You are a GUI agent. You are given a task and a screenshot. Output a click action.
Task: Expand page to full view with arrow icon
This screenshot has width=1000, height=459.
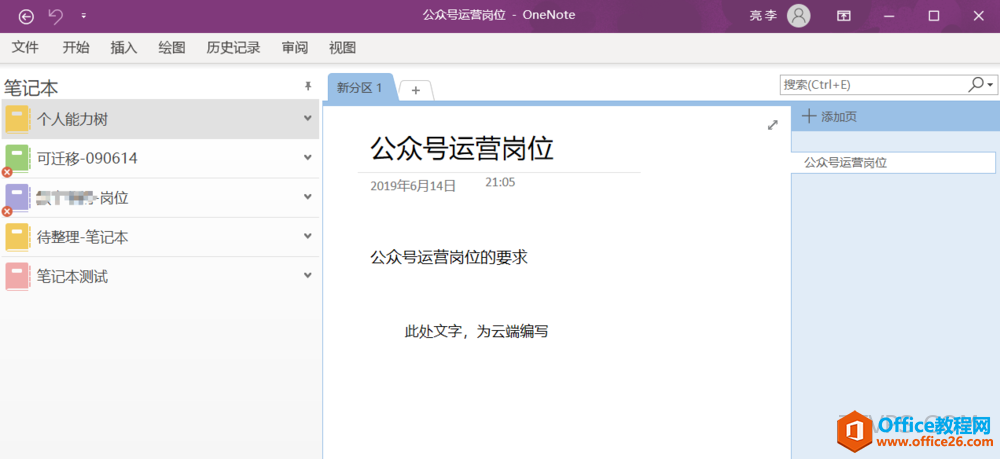point(772,125)
